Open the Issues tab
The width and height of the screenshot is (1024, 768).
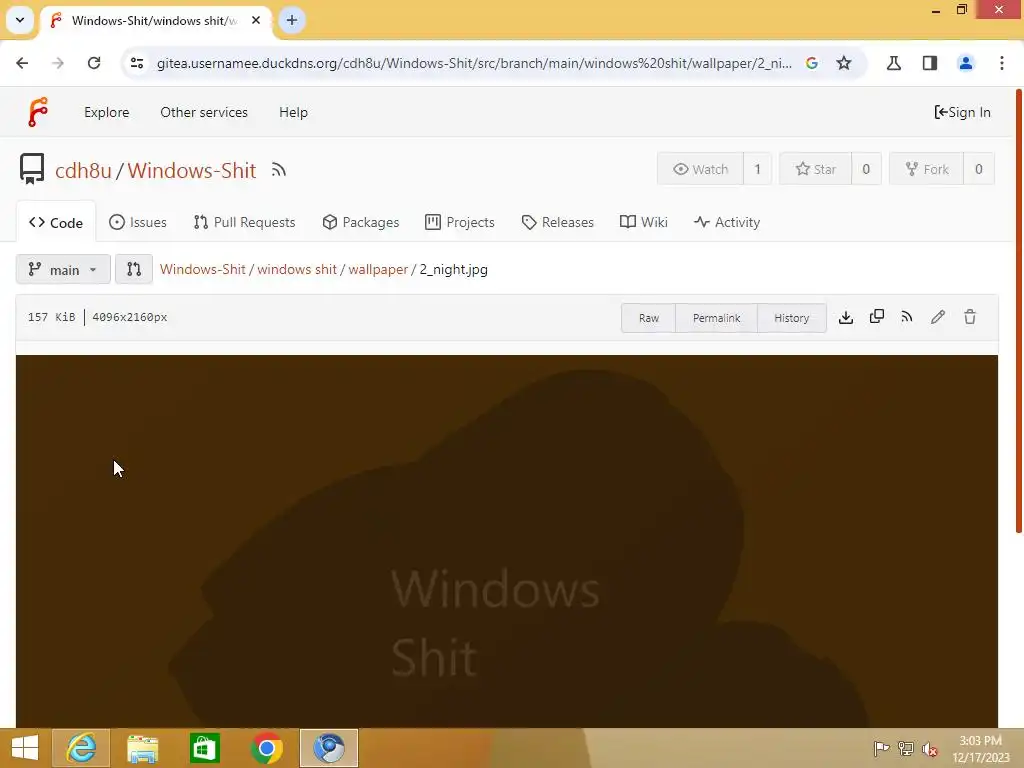(138, 223)
